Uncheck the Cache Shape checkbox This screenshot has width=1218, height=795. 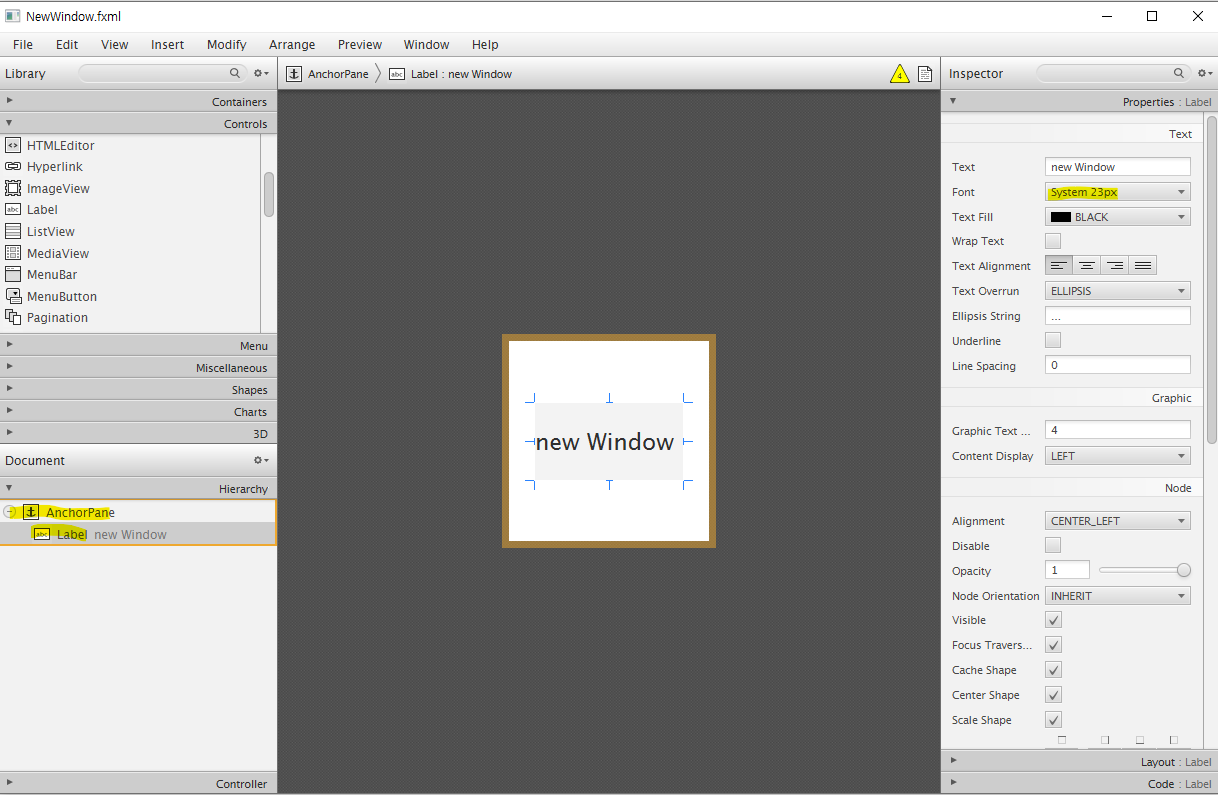(1053, 670)
